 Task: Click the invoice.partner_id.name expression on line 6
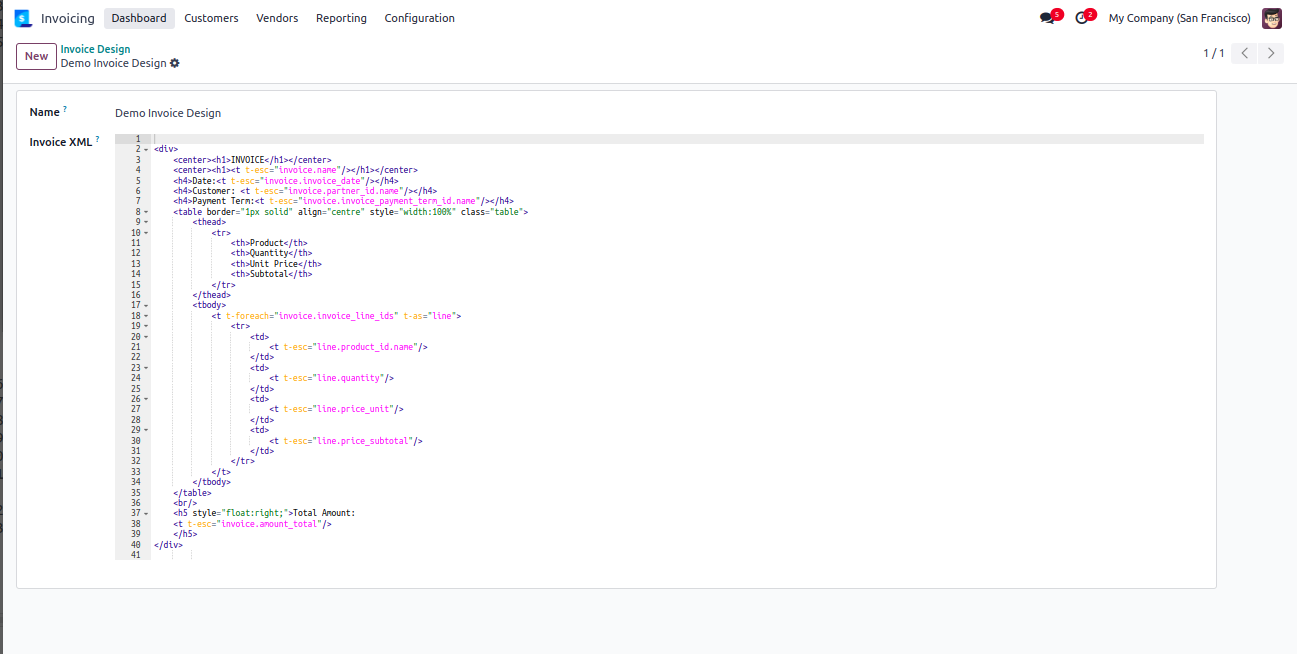click(x=343, y=191)
